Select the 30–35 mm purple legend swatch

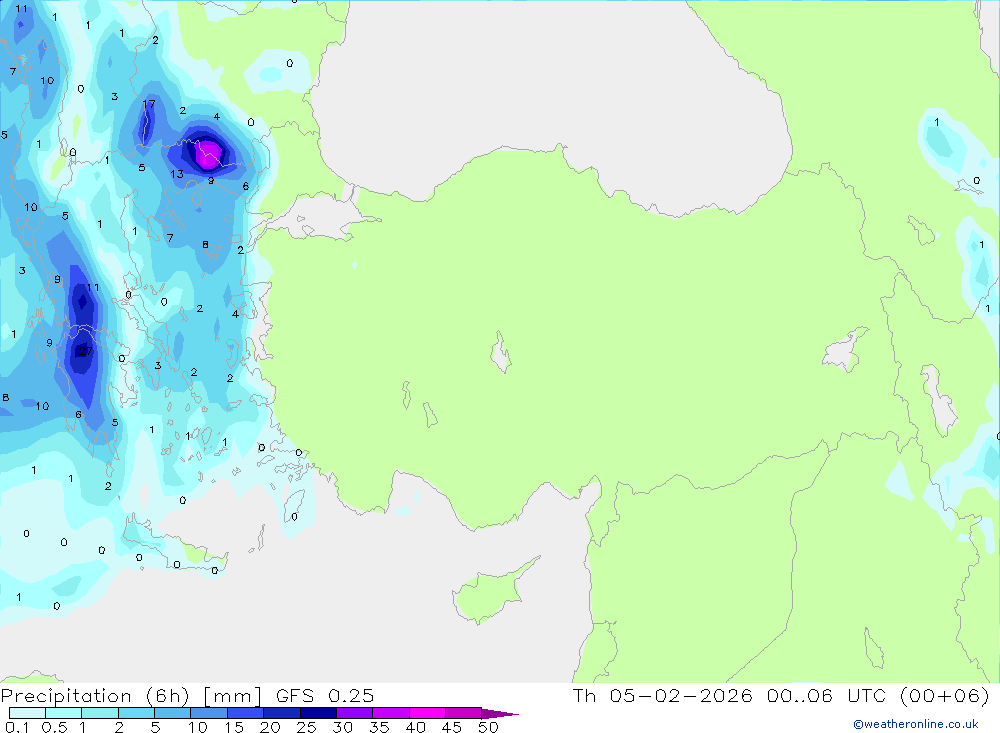355,713
